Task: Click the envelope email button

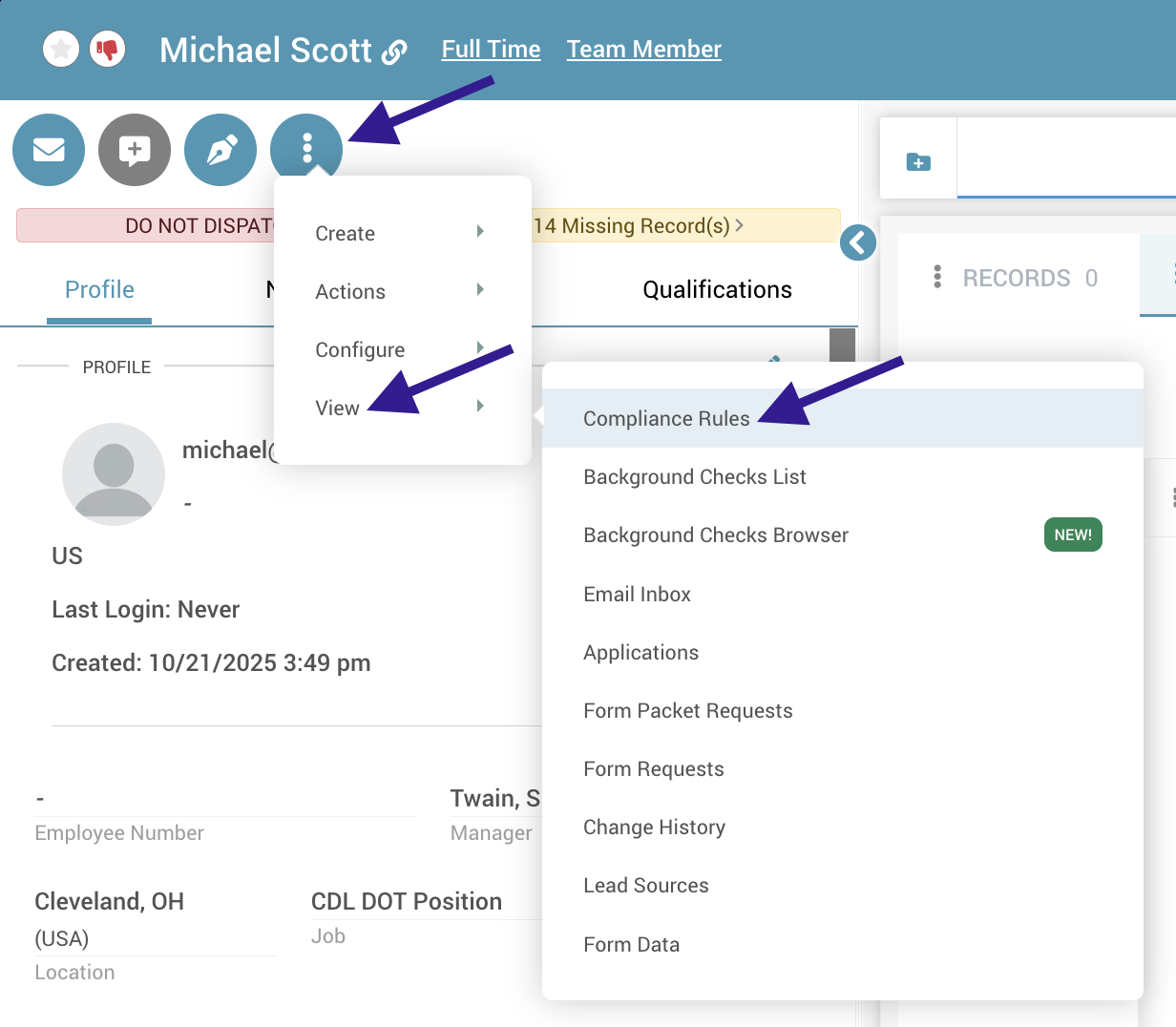Action: tap(49, 150)
